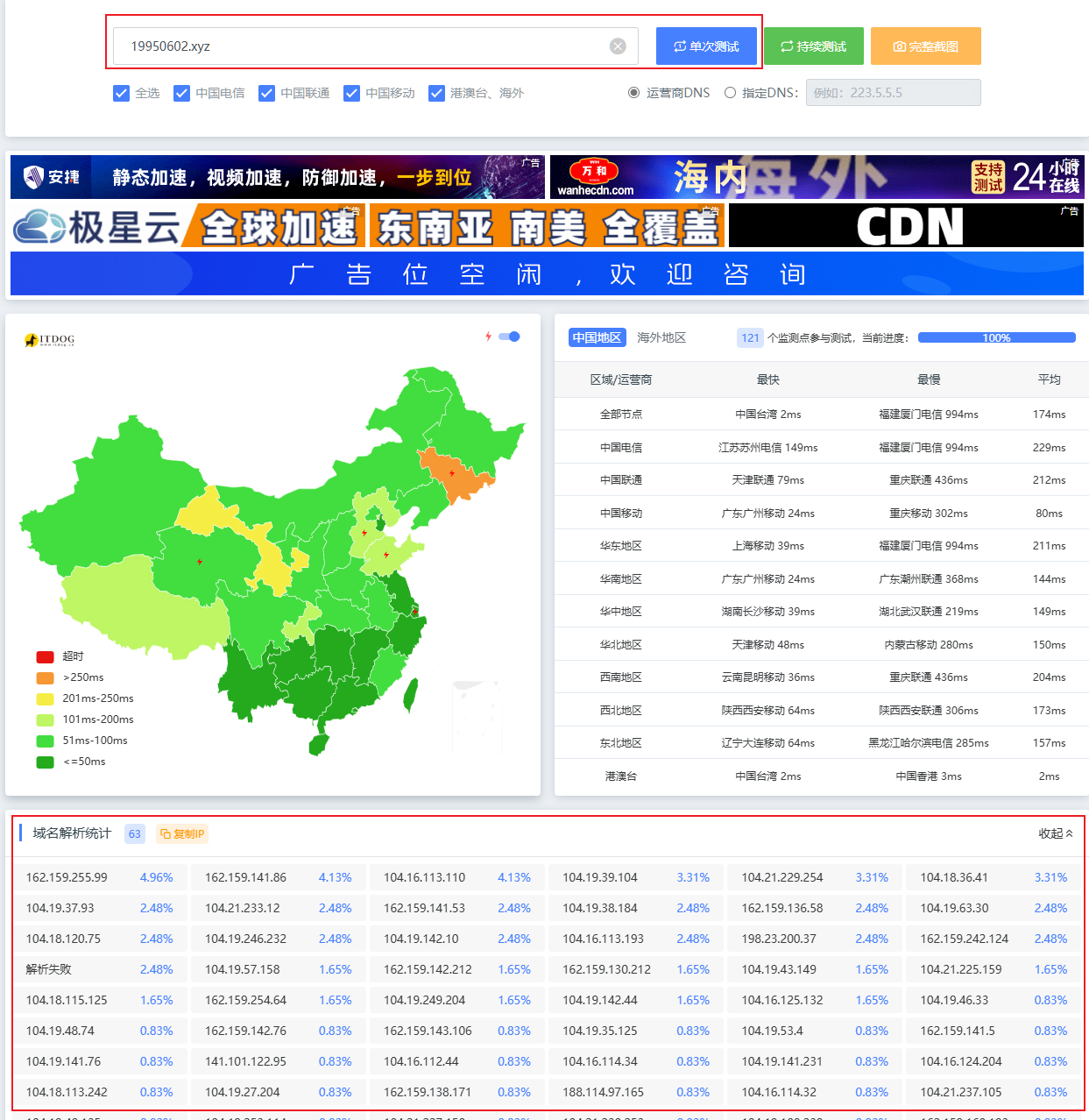Viewport: 1089px width, 1120px height.
Task: Select the 指定DNS radio button
Action: [730, 93]
